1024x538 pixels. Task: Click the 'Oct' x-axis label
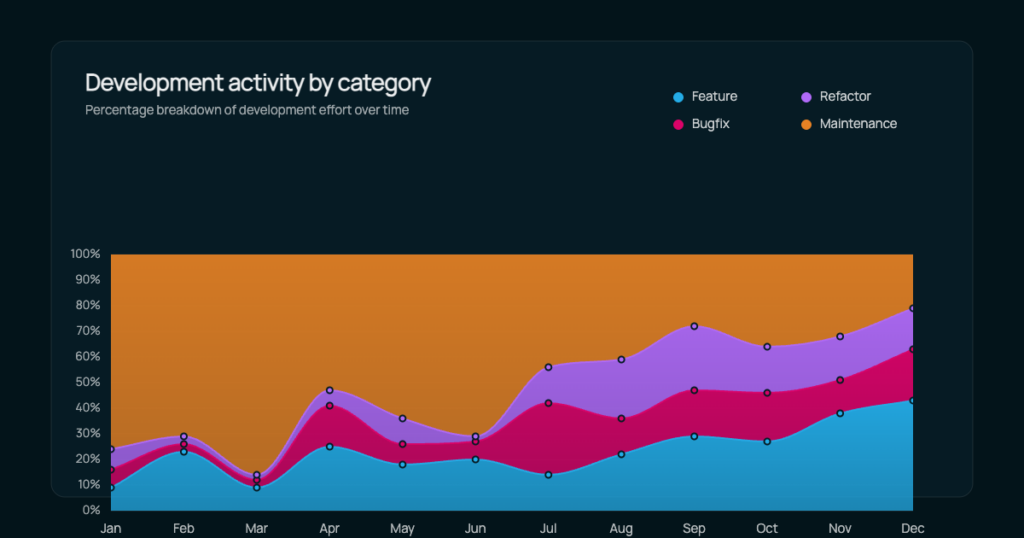pyautogui.click(x=767, y=528)
